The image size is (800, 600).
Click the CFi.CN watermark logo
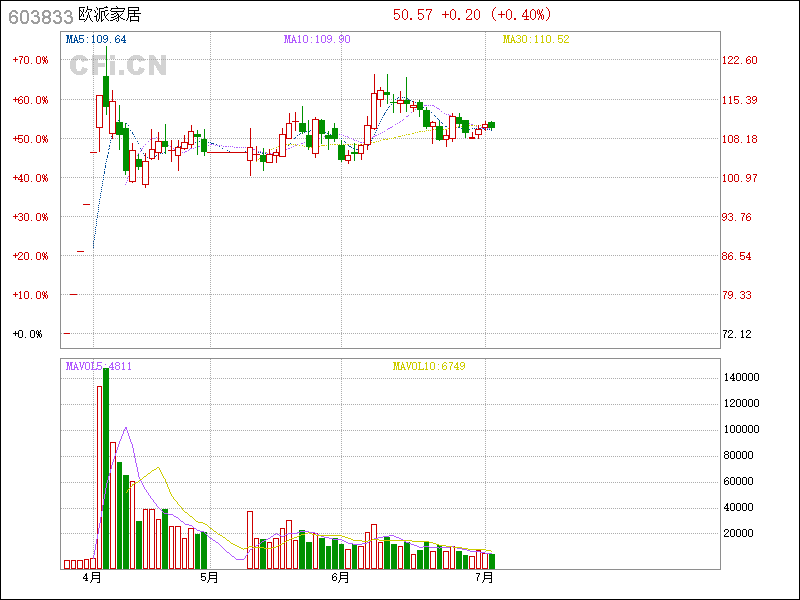point(118,66)
